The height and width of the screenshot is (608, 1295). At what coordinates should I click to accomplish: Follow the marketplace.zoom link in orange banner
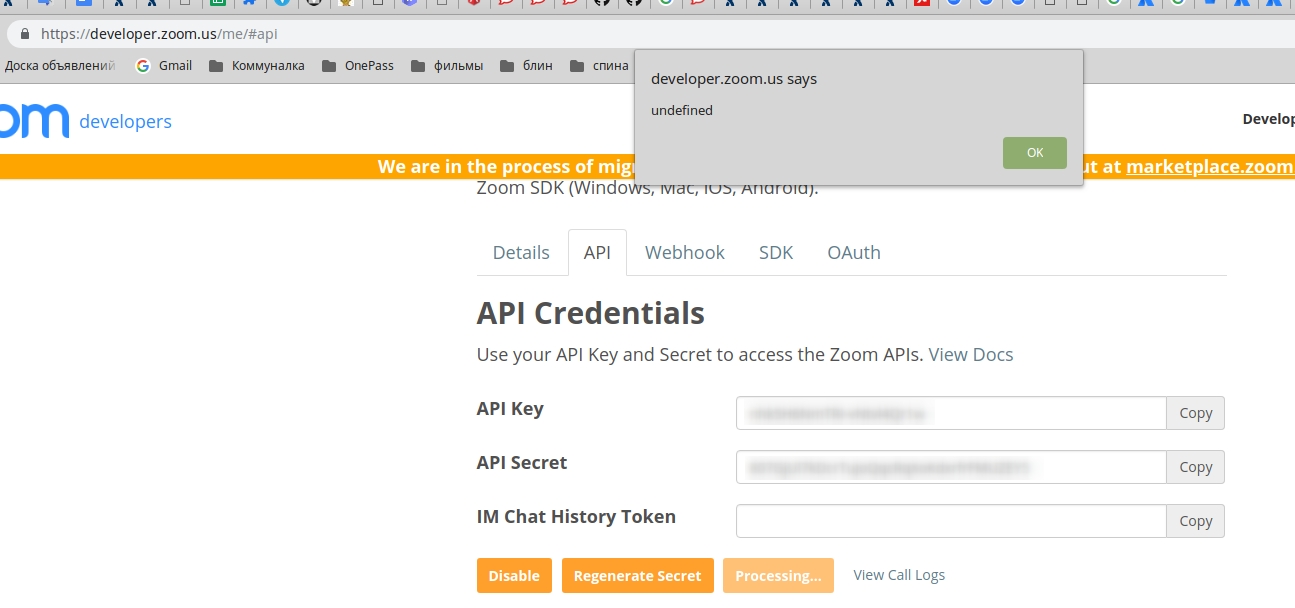click(x=1210, y=167)
